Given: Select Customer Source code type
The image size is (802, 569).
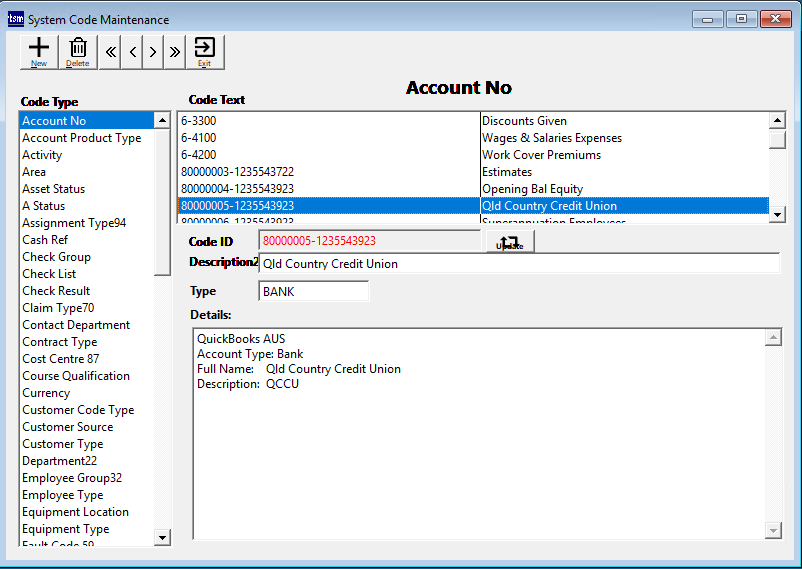Looking at the screenshot, I should [x=68, y=427].
